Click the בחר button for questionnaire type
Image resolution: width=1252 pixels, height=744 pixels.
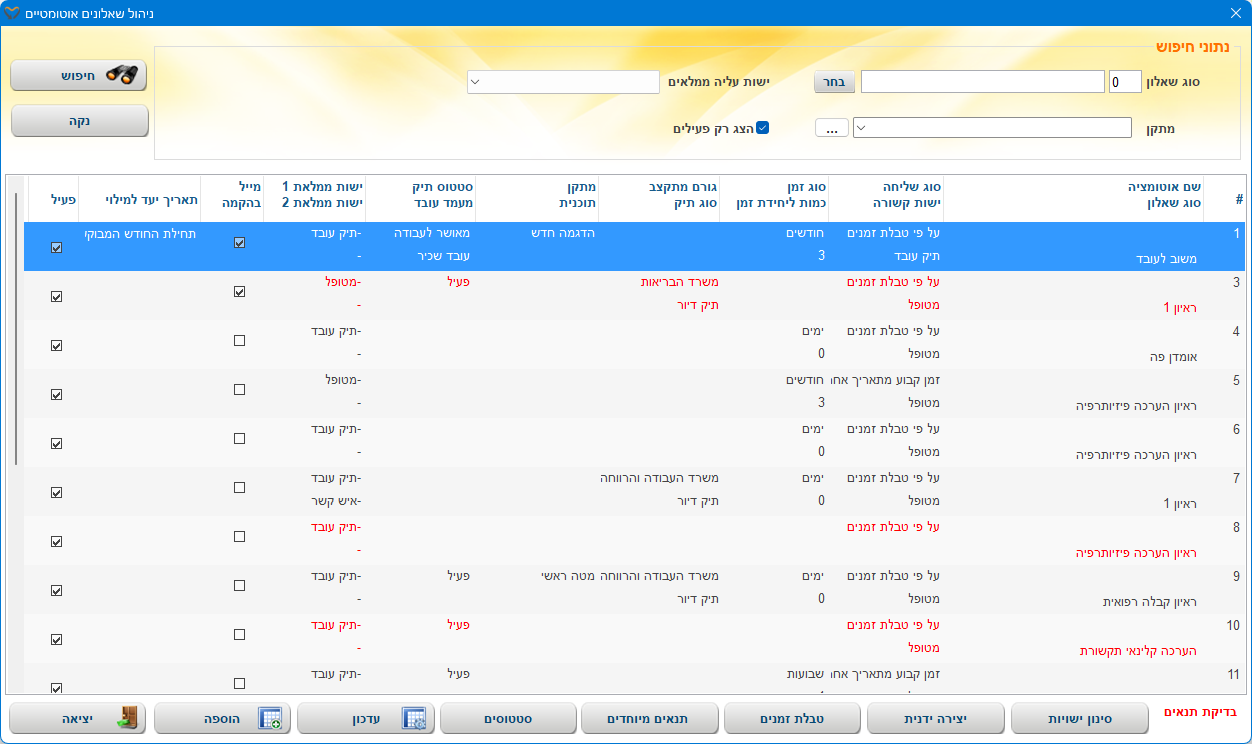point(834,81)
